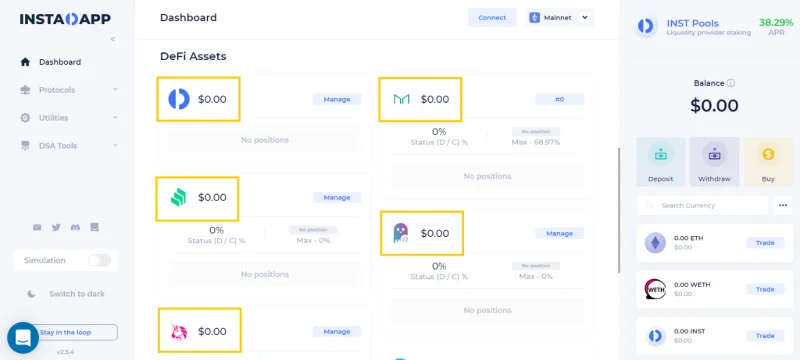The height and width of the screenshot is (360, 800).
Task: Open the Discord icon link
Action: 75,227
